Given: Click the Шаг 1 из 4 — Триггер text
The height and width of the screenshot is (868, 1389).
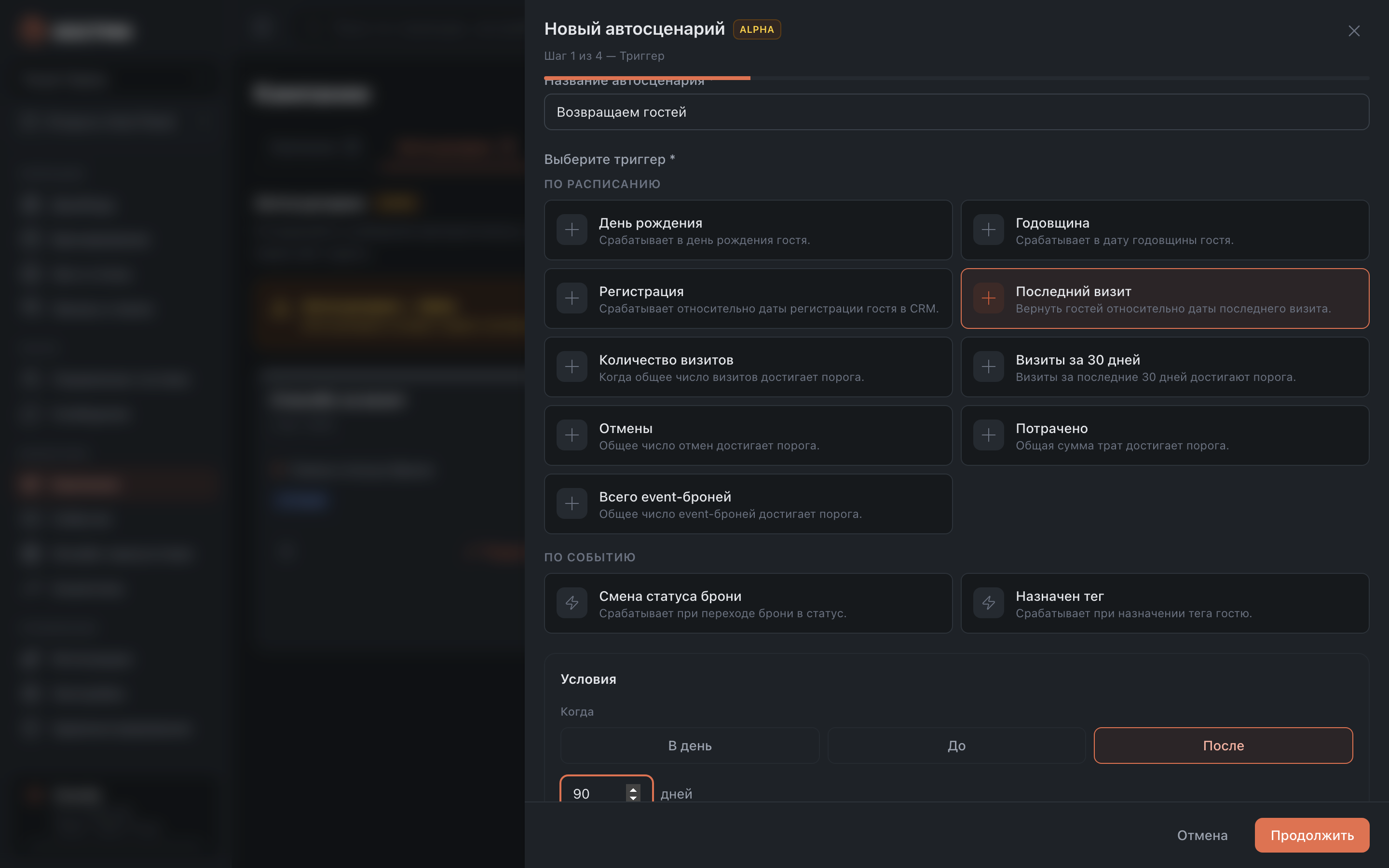Looking at the screenshot, I should click(604, 55).
